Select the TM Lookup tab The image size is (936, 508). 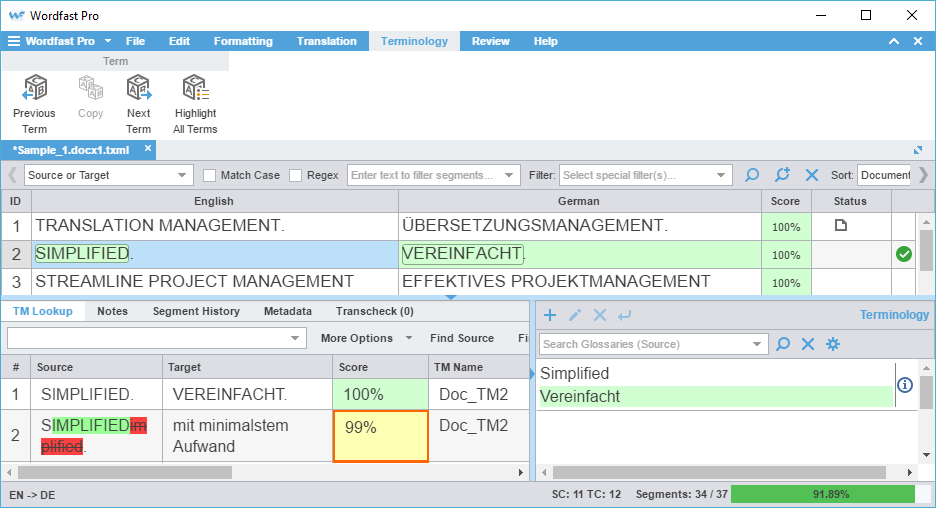pos(43,311)
